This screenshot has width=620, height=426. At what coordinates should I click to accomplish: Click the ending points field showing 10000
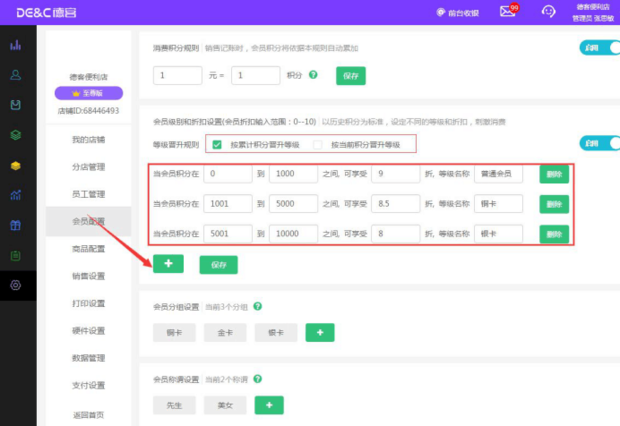pos(293,234)
